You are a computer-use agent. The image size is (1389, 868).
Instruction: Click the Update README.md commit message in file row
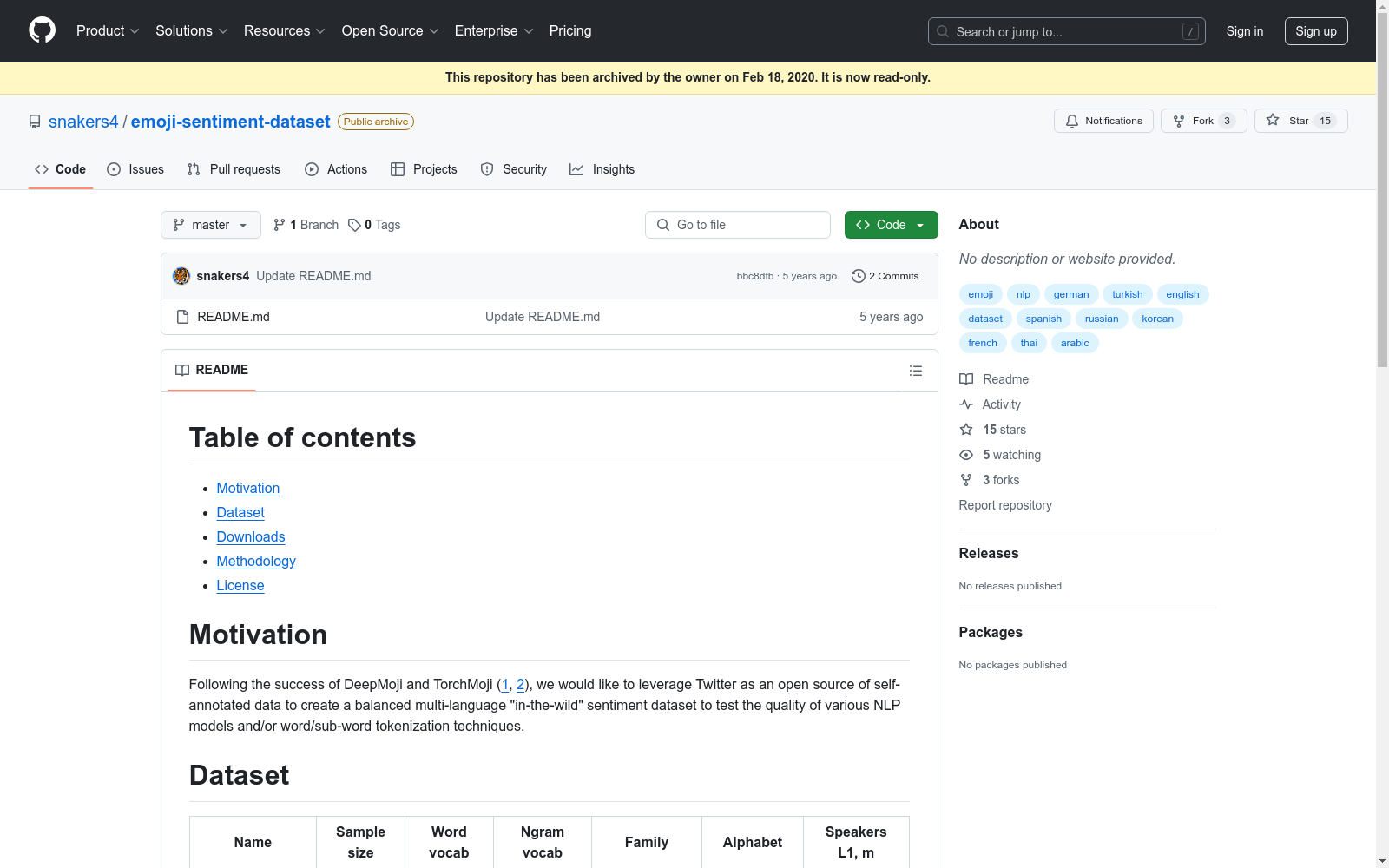(x=543, y=317)
